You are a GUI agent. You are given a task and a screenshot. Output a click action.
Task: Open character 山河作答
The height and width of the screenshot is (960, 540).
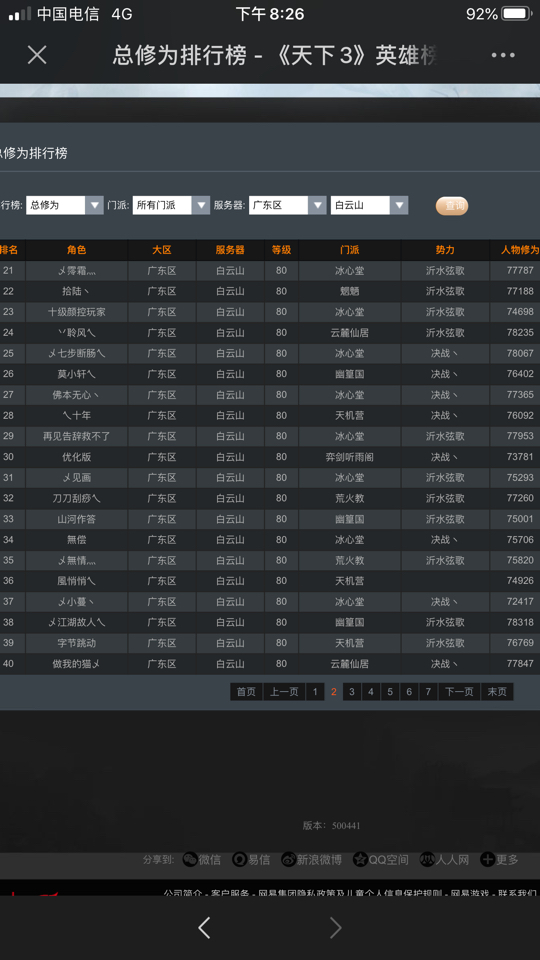(77, 519)
